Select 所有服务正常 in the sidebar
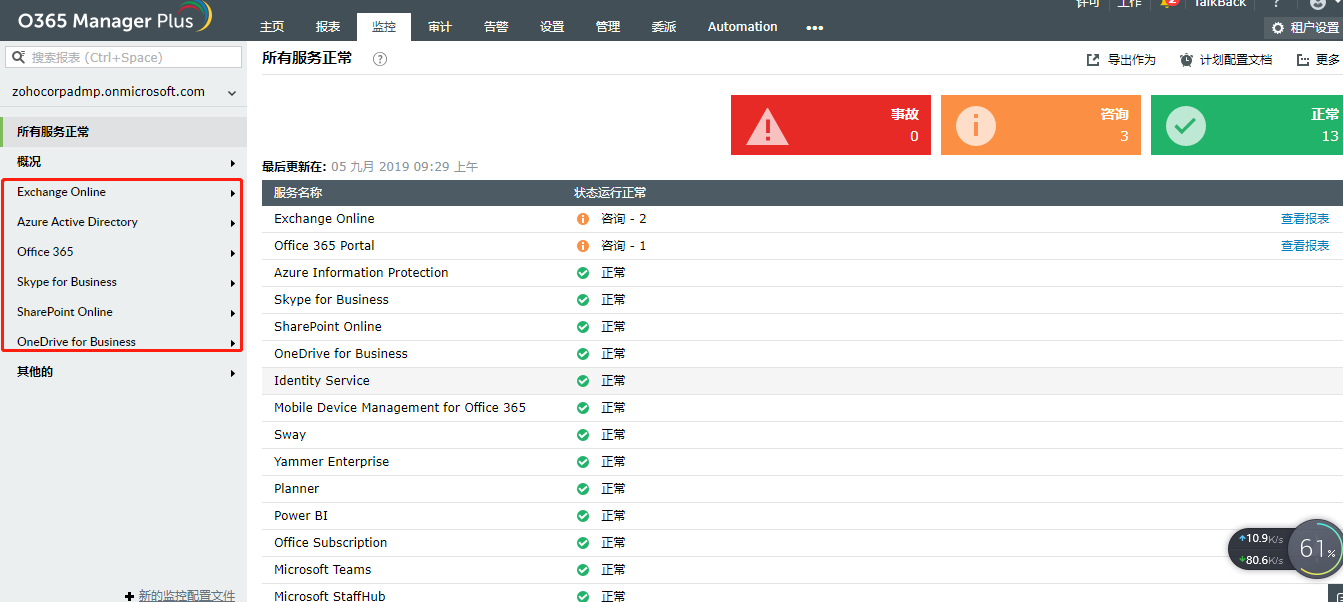 pos(123,132)
